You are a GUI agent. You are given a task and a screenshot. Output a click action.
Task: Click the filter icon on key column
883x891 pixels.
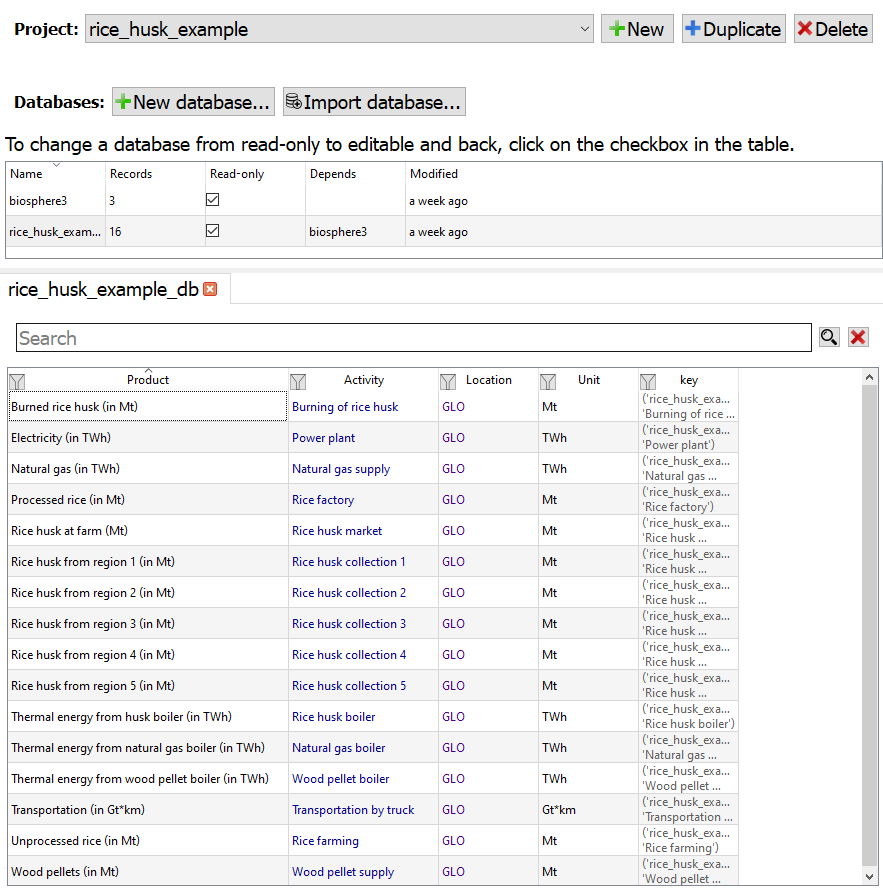tap(648, 381)
